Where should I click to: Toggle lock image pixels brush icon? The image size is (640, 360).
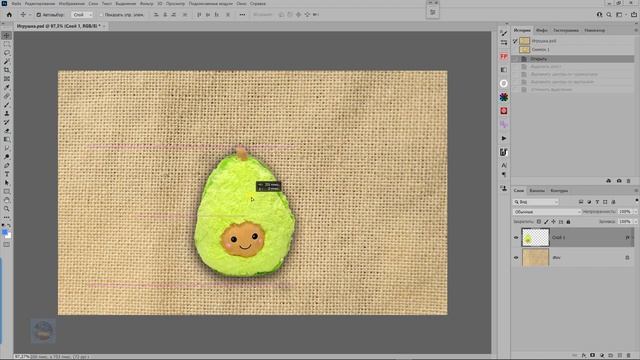[546, 222]
